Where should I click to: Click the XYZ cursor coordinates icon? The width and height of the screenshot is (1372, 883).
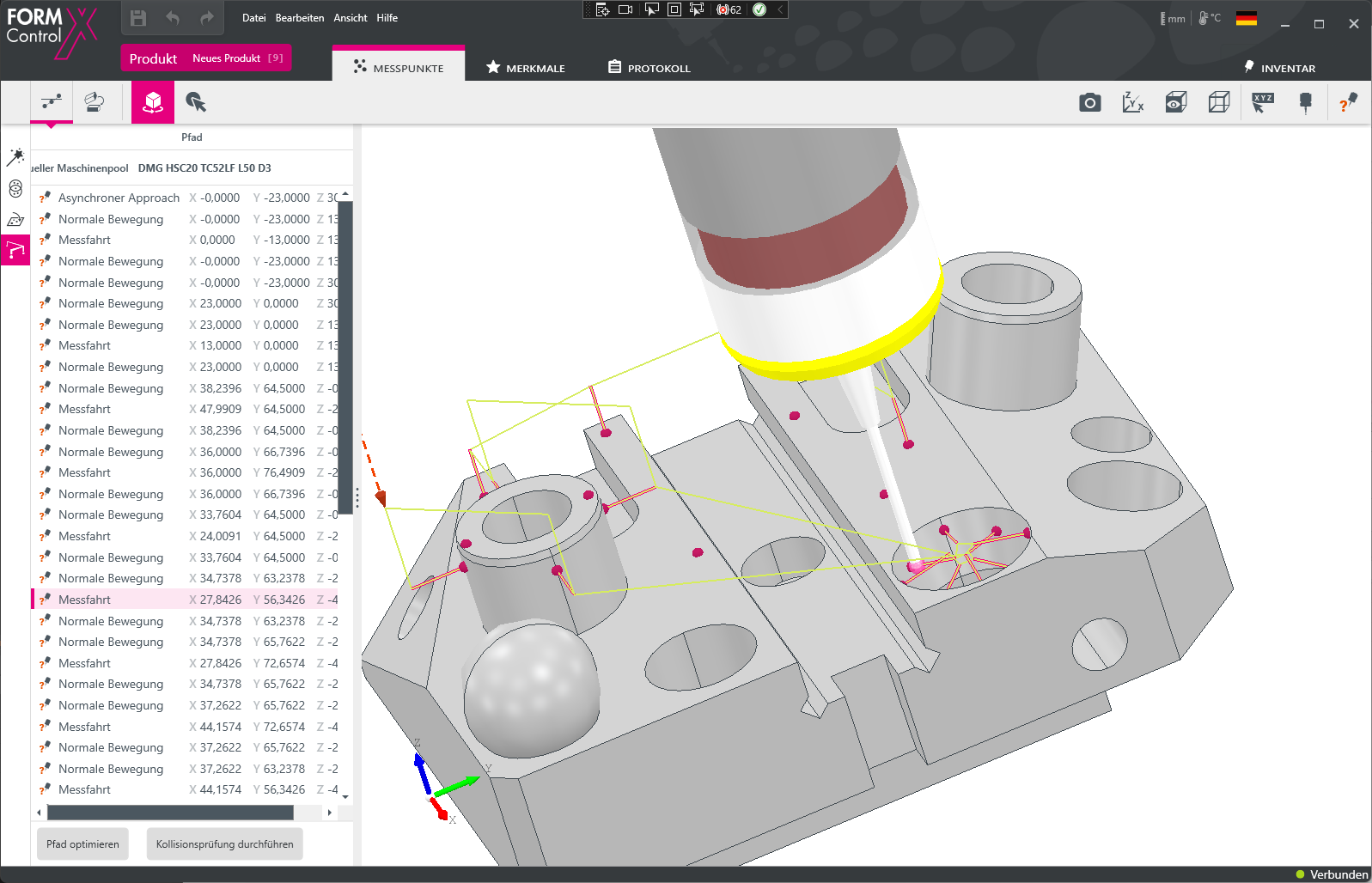coord(1263,103)
